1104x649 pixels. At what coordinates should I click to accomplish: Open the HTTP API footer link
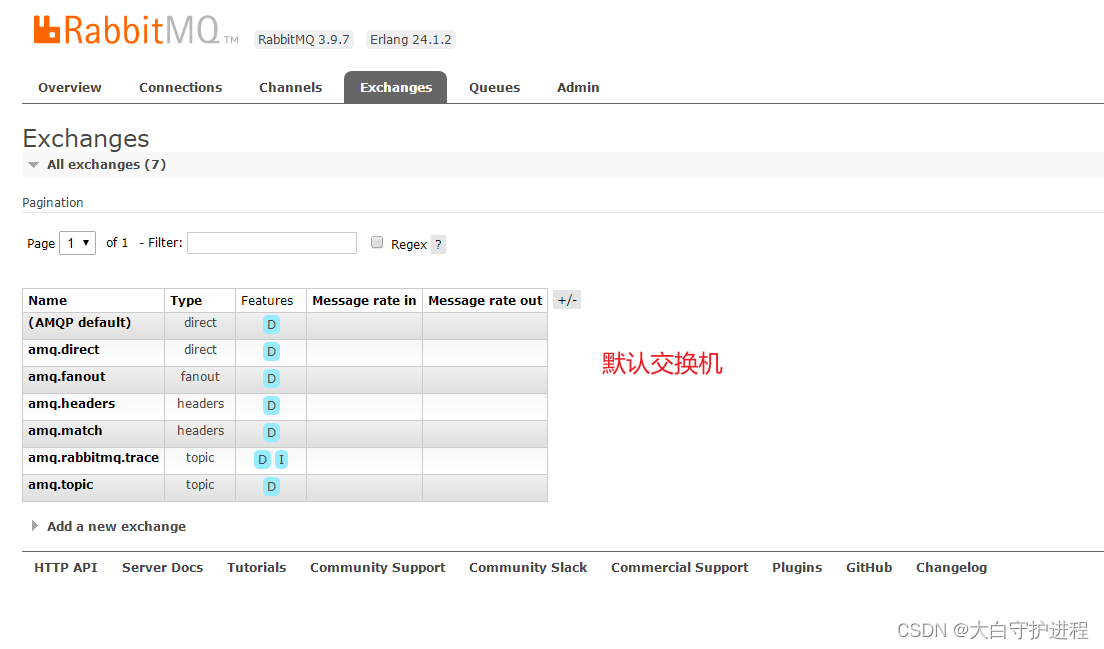coord(65,567)
